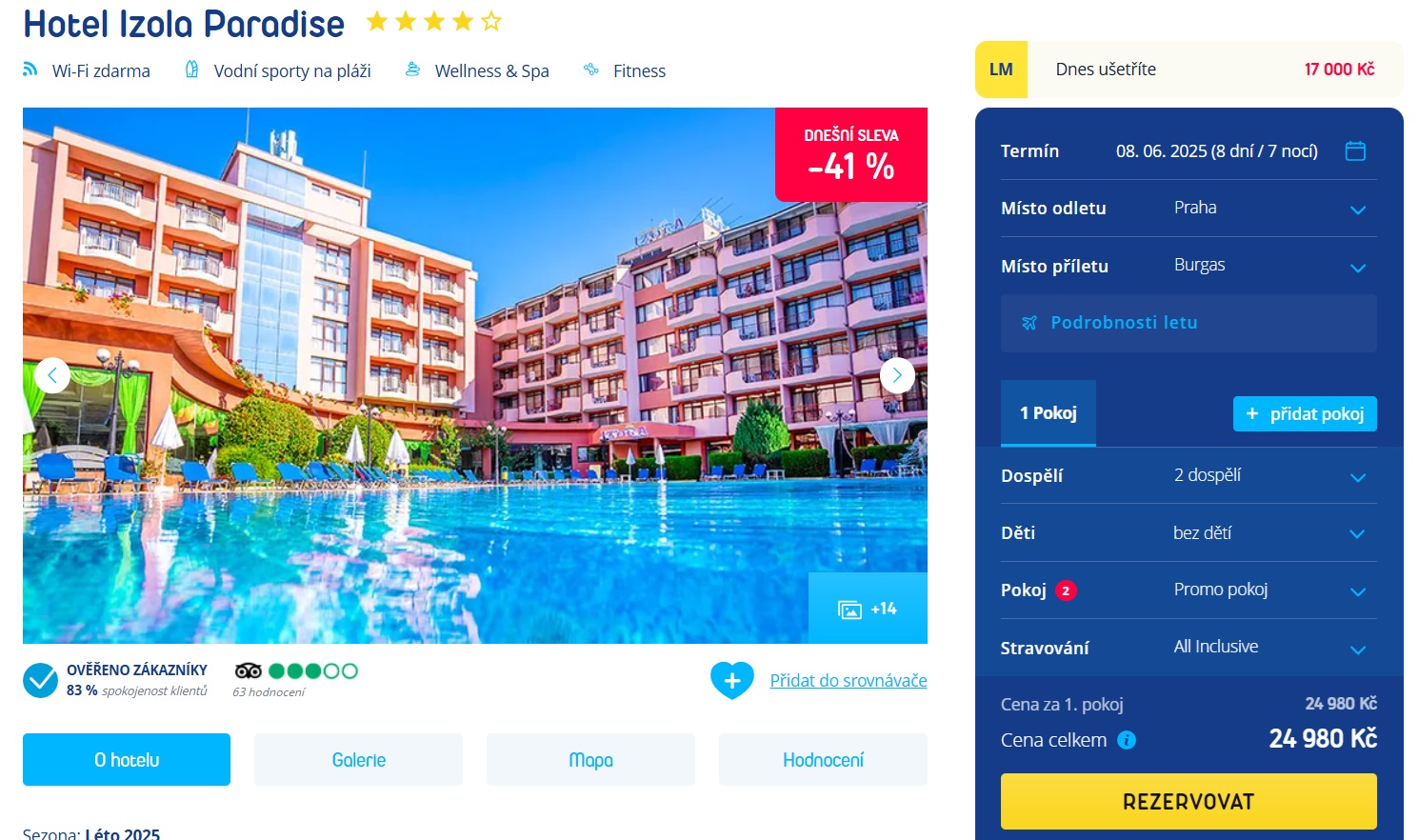Show the next hotel photo arrow
Image resolution: width=1418 pixels, height=840 pixels.
[x=897, y=375]
